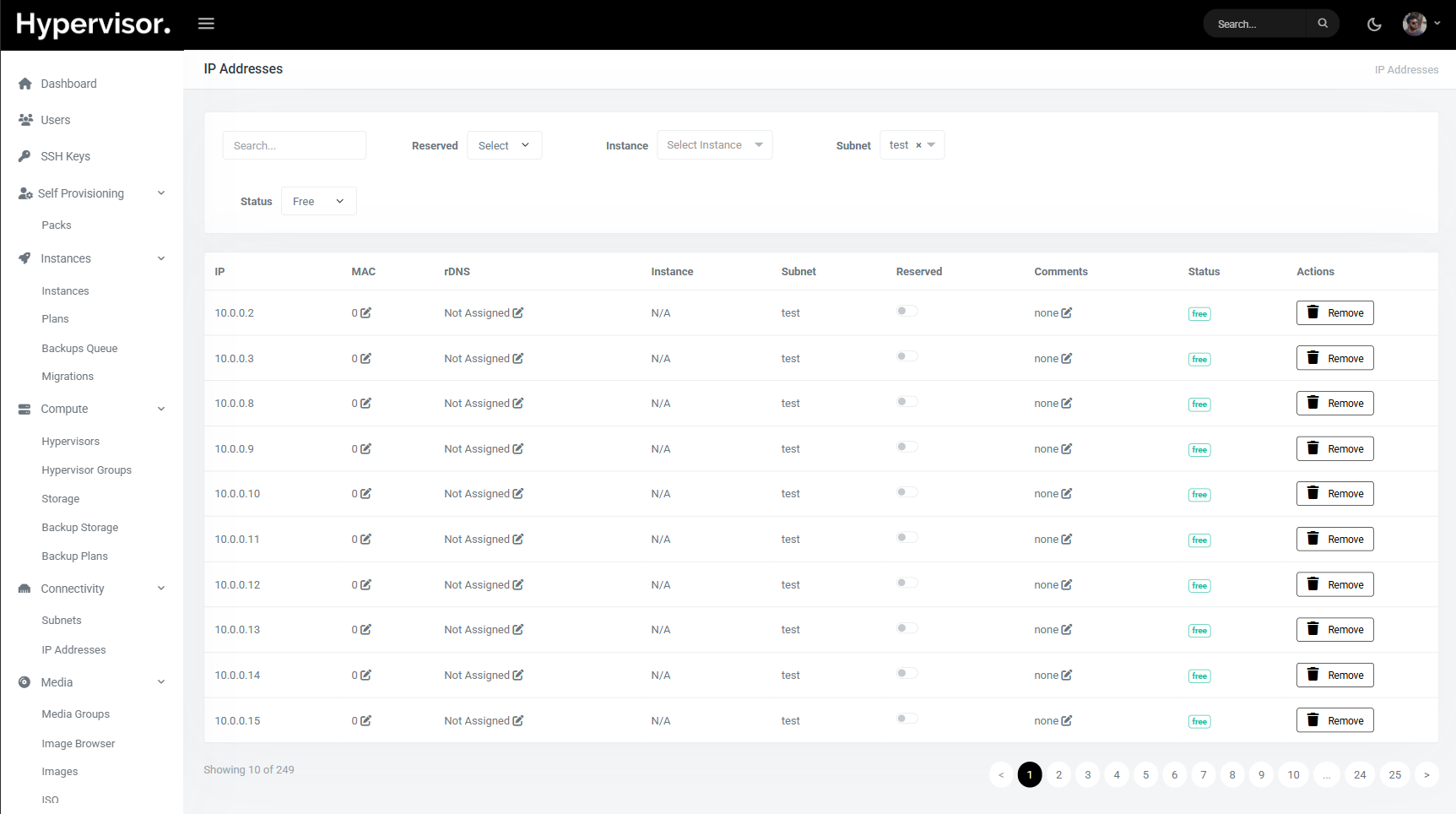Open the Reserved Select dropdown
This screenshot has height=814, width=1456.
tap(504, 145)
